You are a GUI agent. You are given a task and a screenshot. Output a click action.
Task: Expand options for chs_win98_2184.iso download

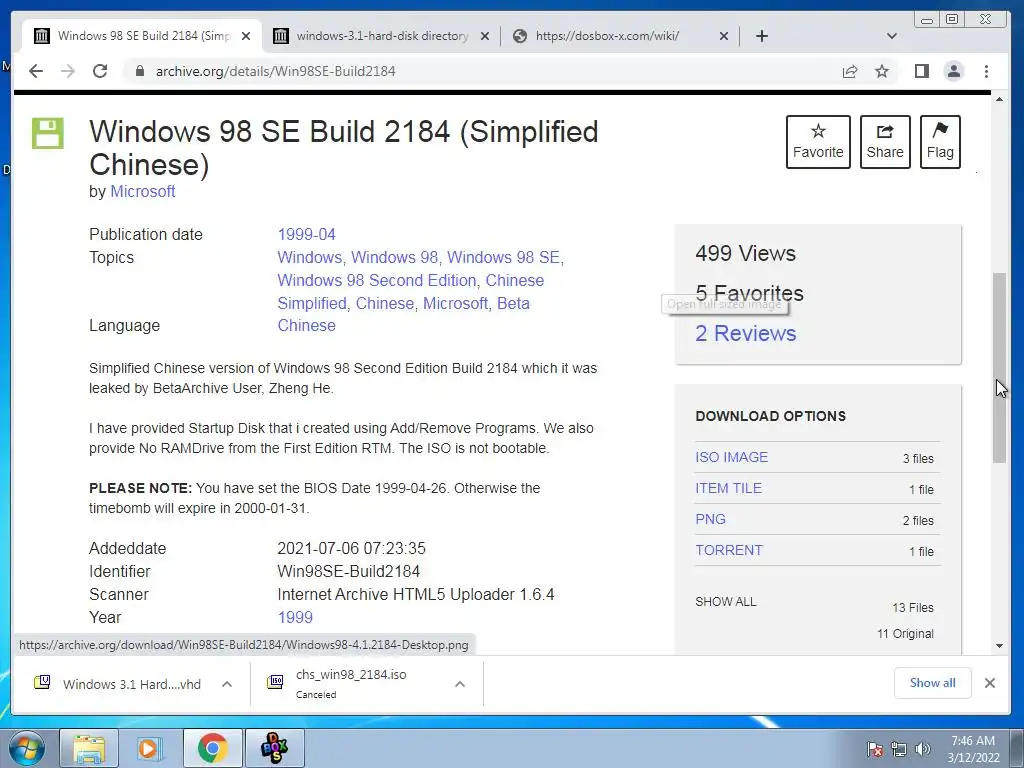pos(460,684)
